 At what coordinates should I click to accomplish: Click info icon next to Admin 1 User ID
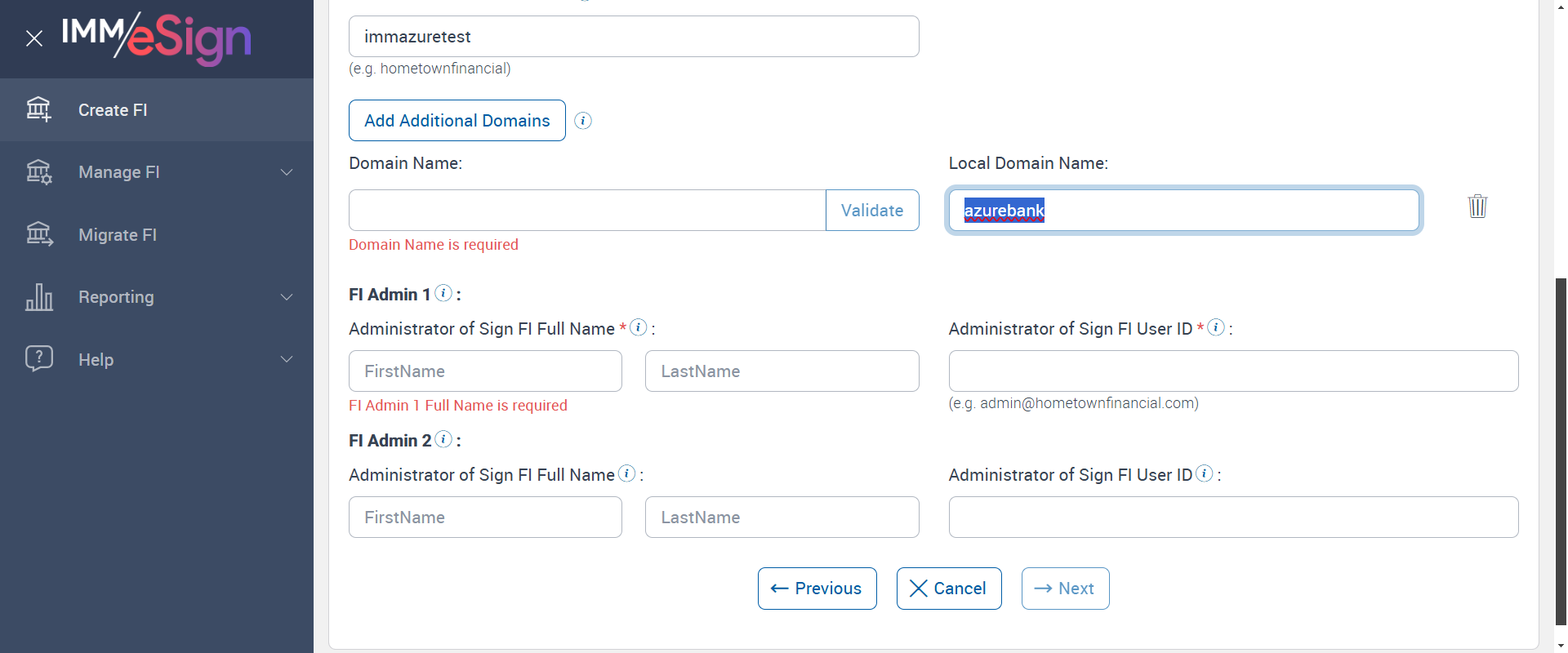click(1216, 327)
